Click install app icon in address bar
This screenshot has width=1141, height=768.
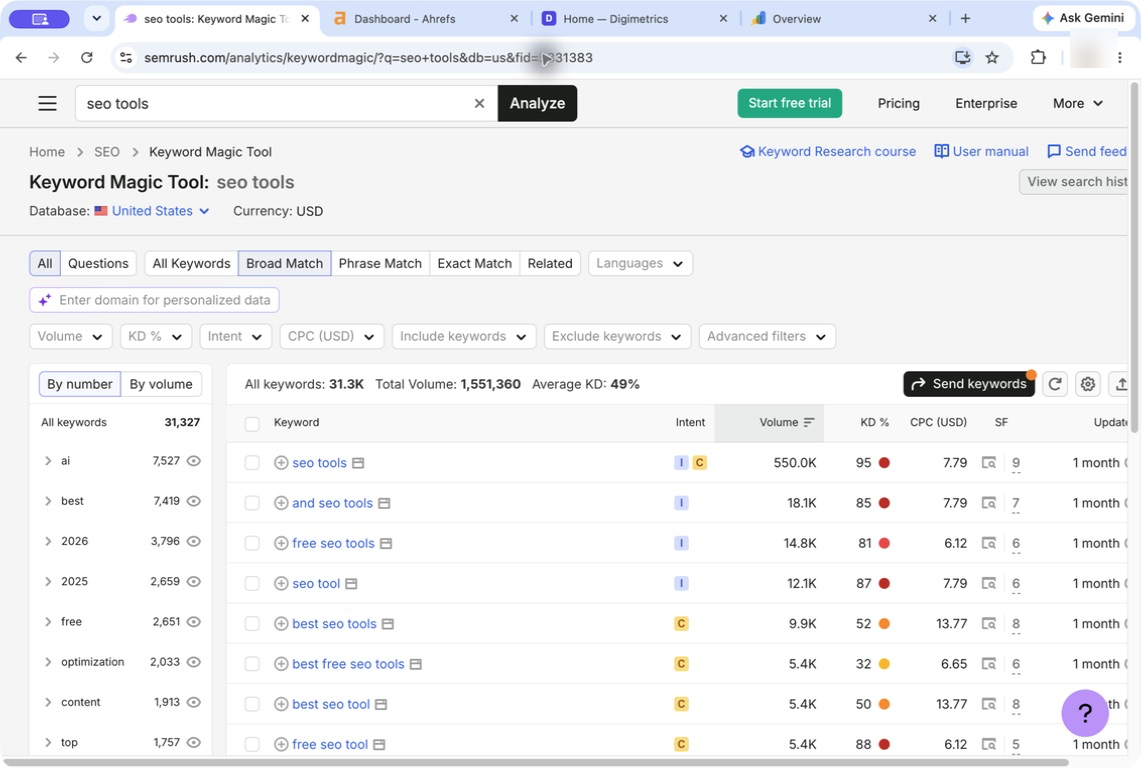[962, 58]
